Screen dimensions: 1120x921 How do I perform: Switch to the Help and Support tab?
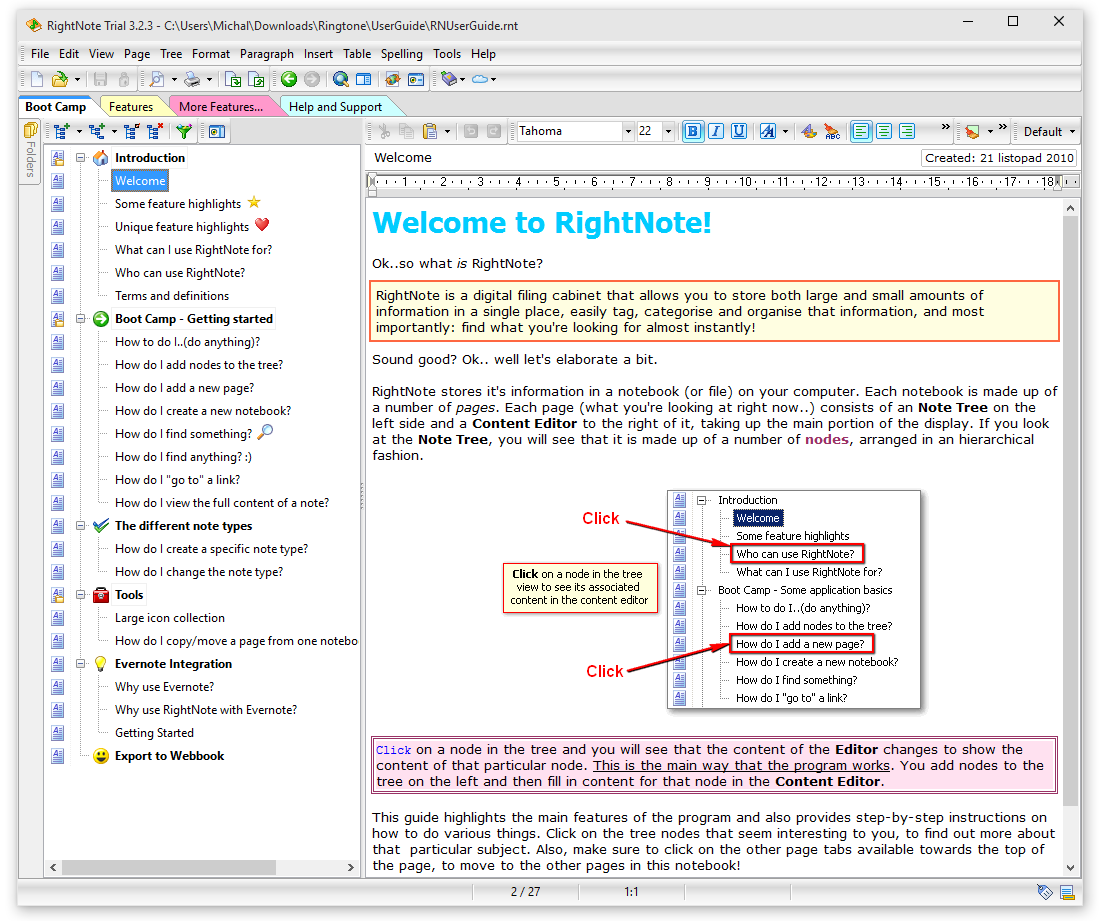[335, 106]
